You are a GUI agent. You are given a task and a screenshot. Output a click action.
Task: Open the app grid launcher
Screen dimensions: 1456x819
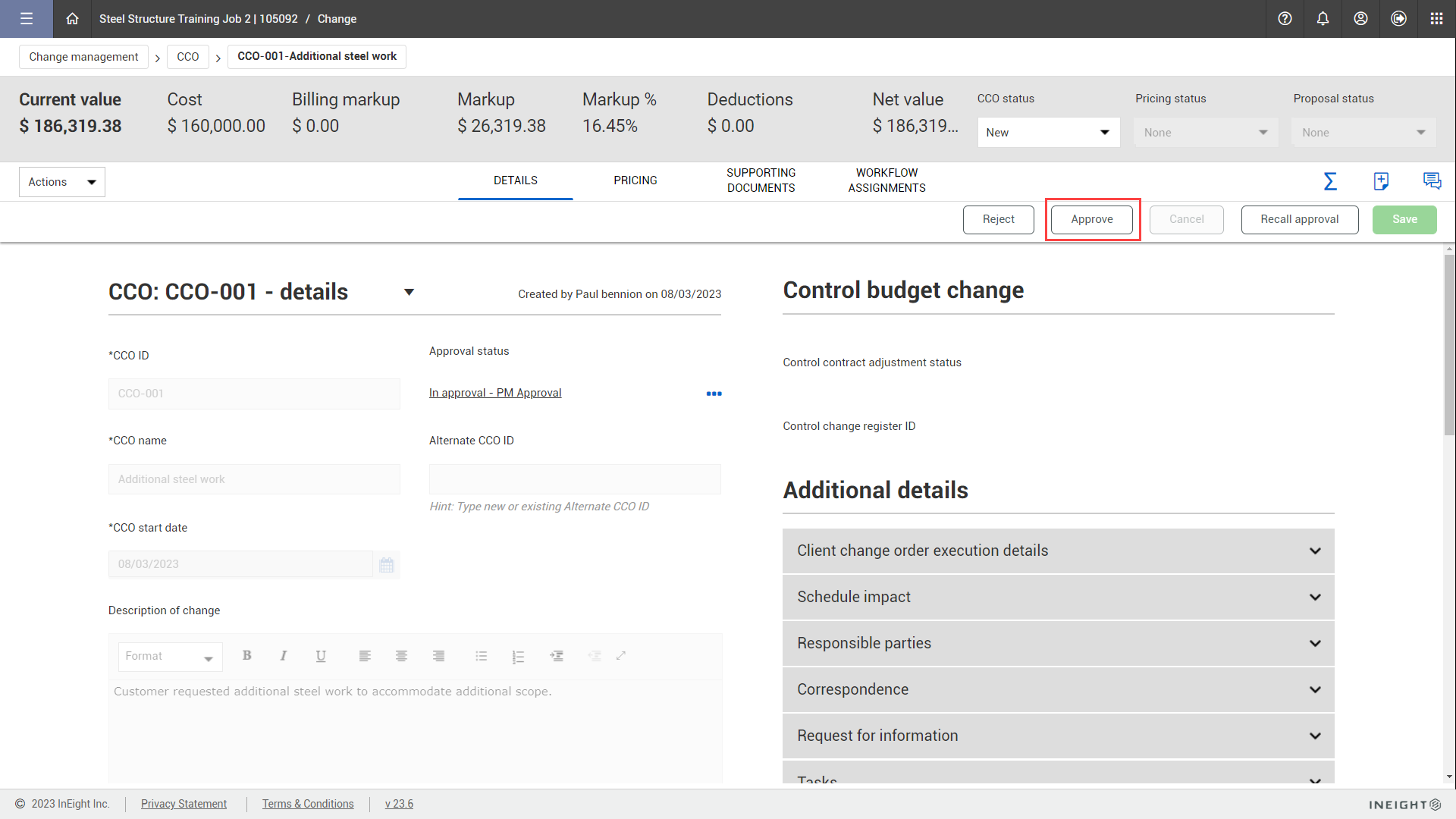[1436, 19]
